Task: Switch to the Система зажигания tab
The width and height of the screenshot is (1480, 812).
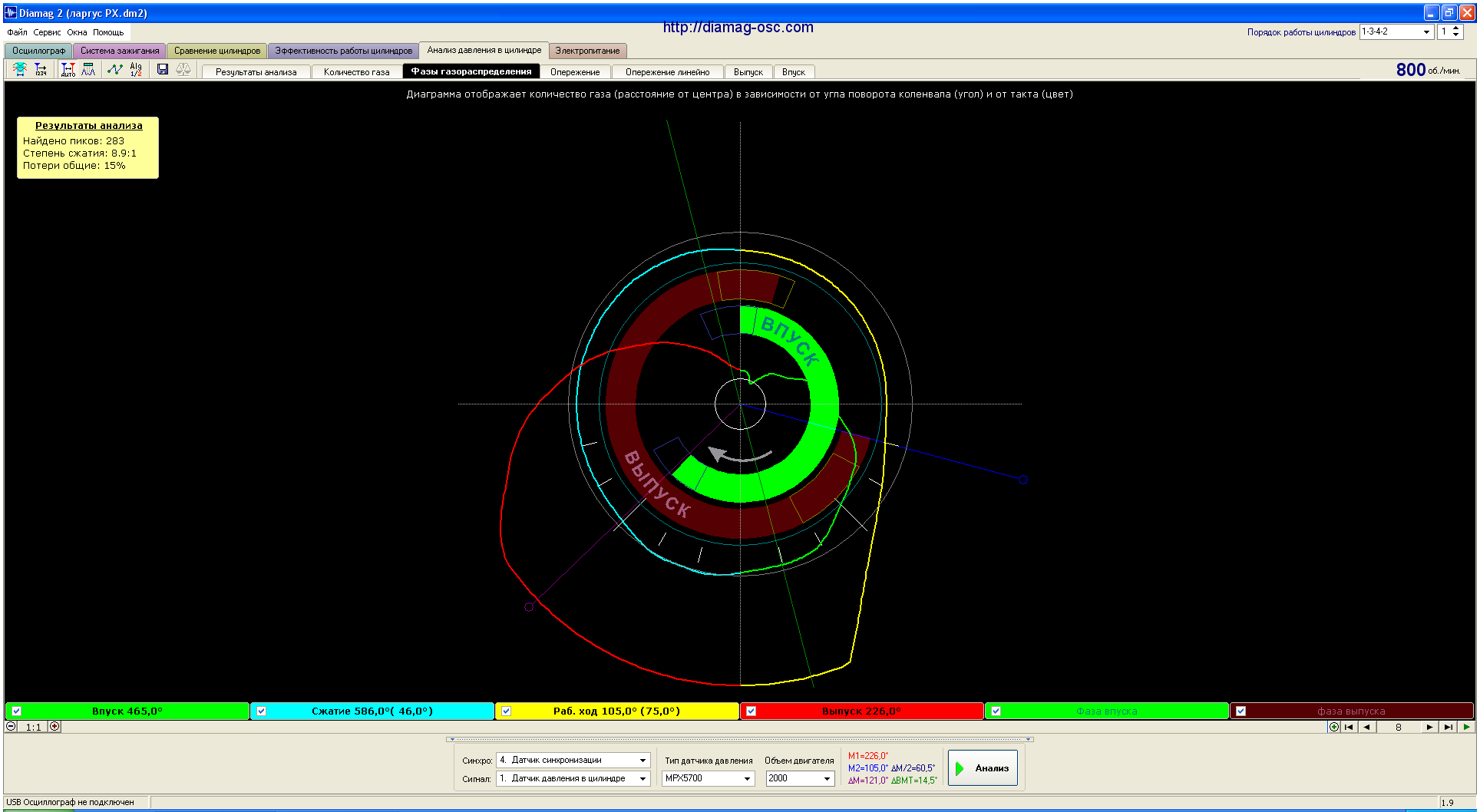Action: 120,51
